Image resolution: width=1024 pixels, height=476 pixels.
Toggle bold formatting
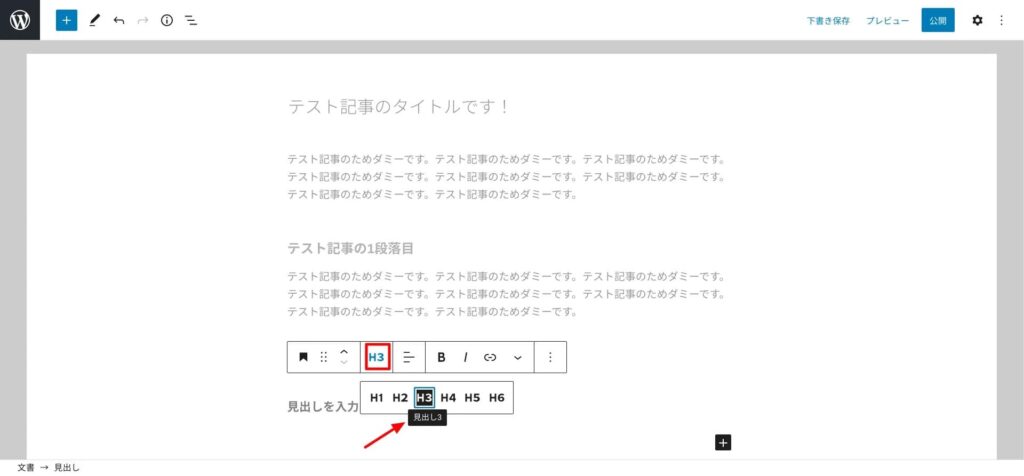[x=441, y=357]
